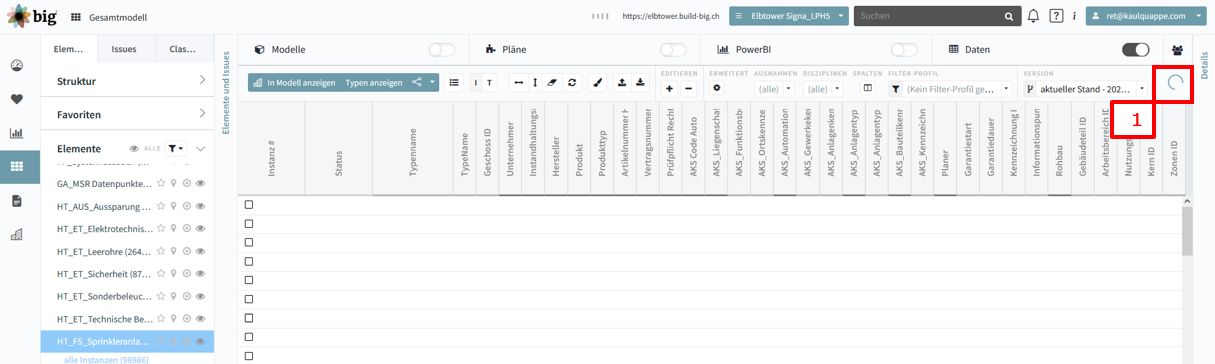Click the search input field
Viewport: 1215px width, 364px height.
pos(930,16)
